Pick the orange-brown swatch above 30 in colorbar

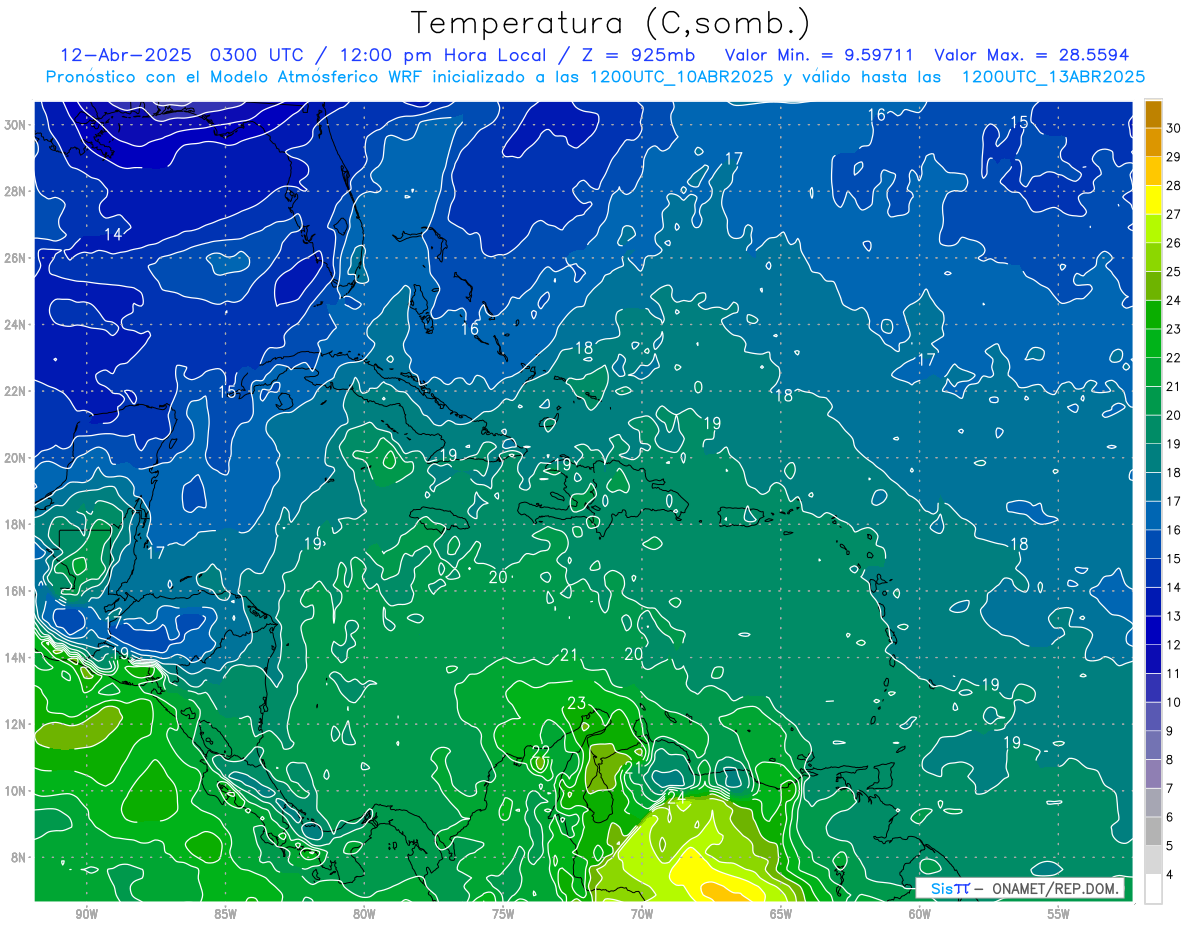(x=1153, y=115)
